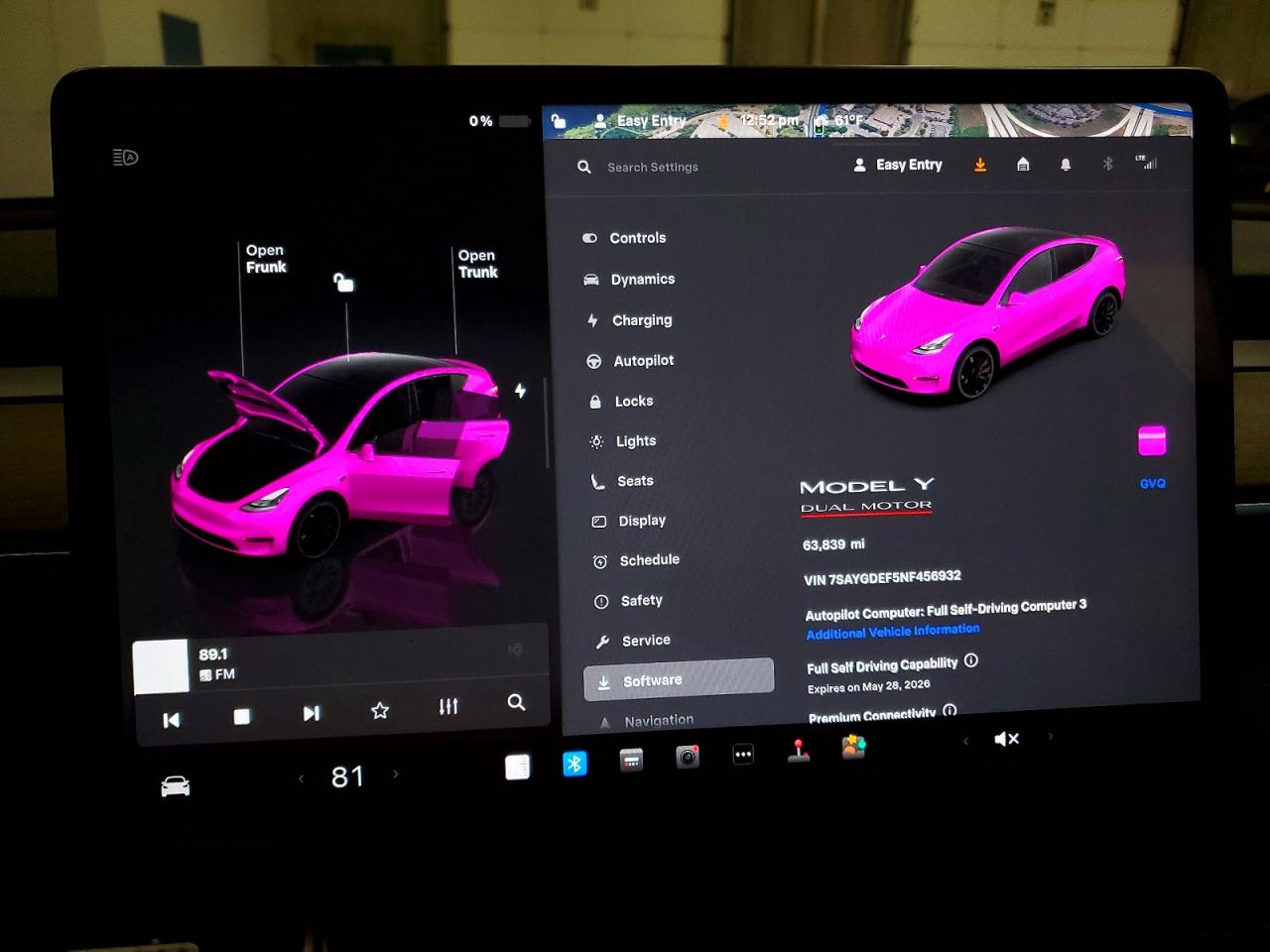Increase cabin temperature with right arrow
Screen dimensions: 1270x952
pyautogui.click(x=396, y=773)
